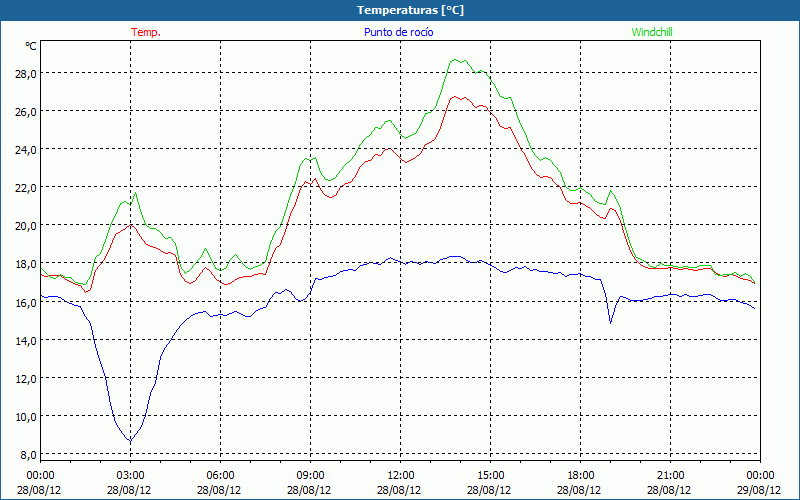The width and height of the screenshot is (800, 500).
Task: Select the blue Punto de rocío legend label
Action: tap(398, 32)
